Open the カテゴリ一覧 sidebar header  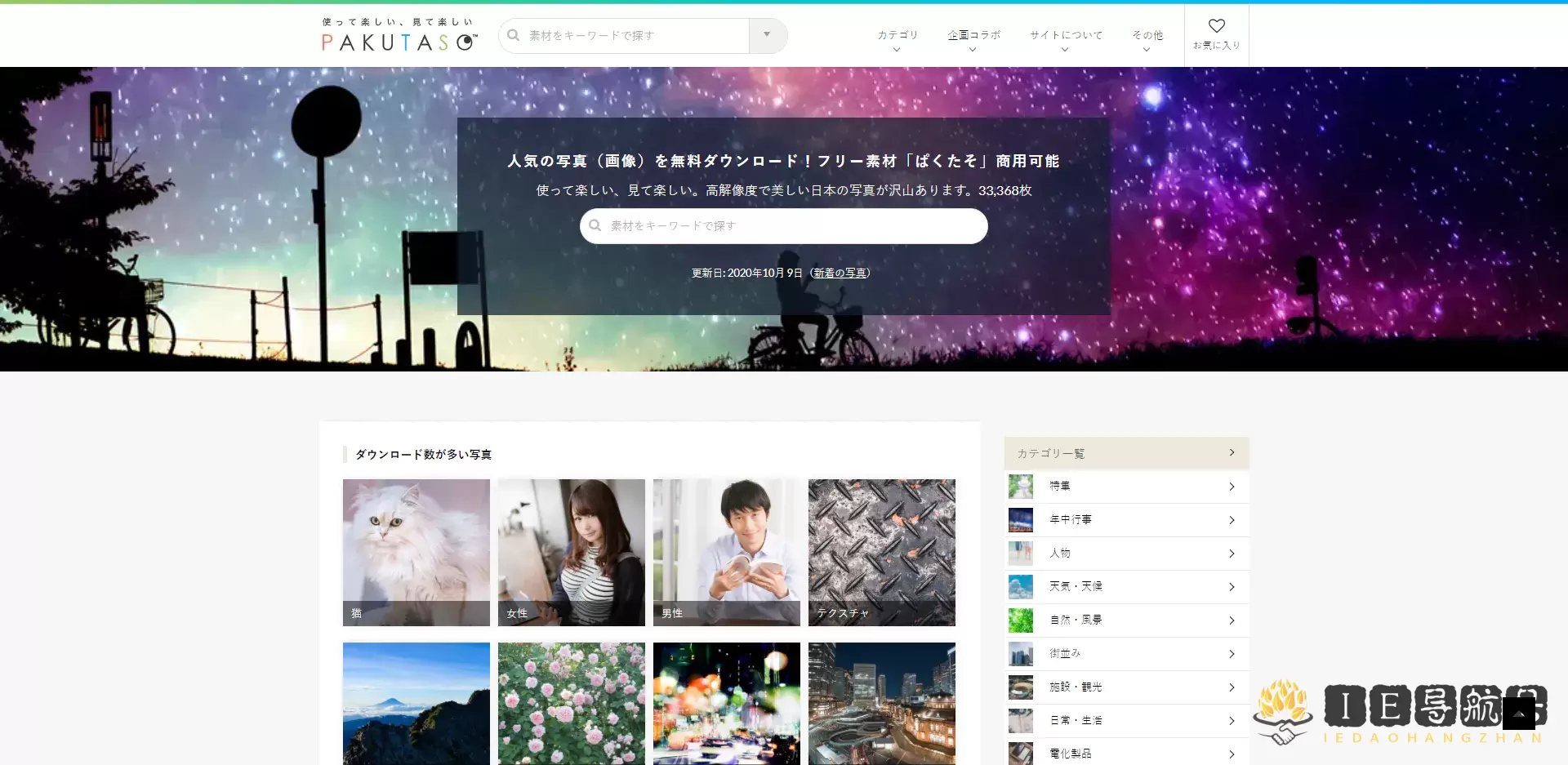click(x=1126, y=453)
